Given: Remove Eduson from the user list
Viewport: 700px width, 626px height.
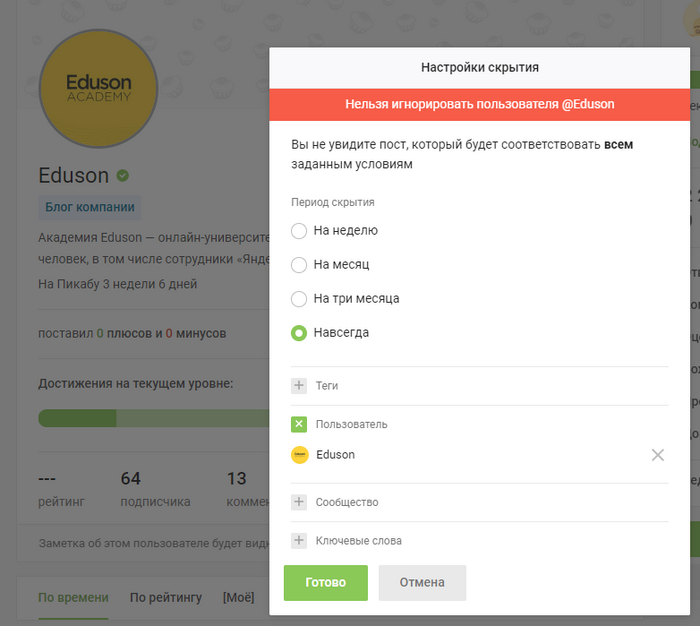Looking at the screenshot, I should pos(658,455).
